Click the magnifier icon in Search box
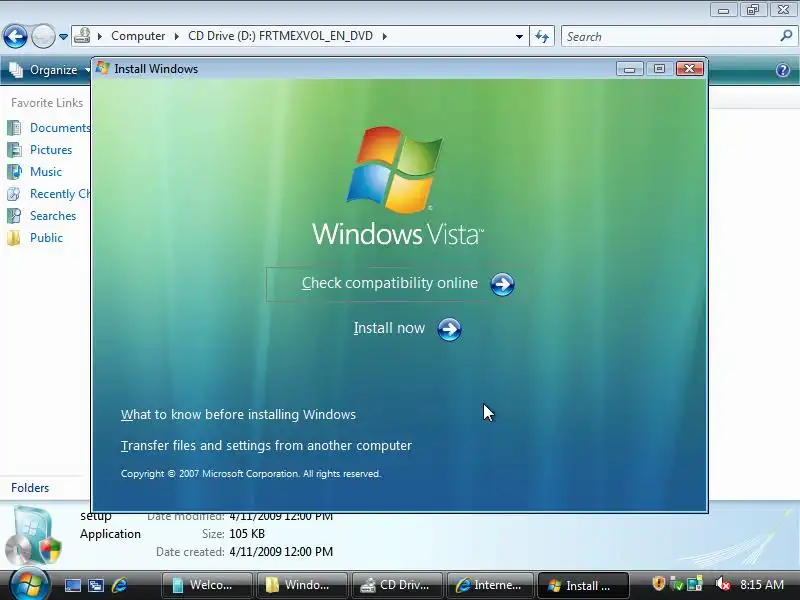 [x=786, y=36]
